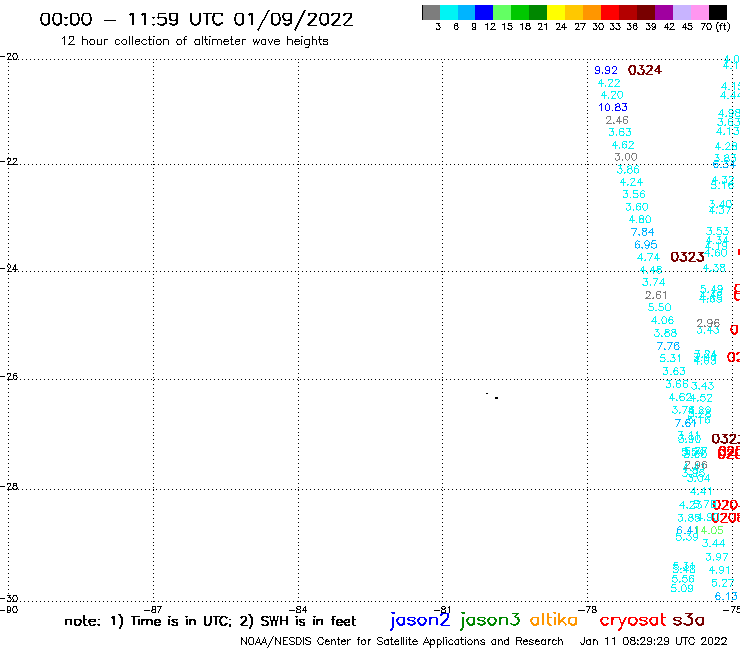Click the (ft) unit label in legend
Viewport: 740px width, 650px height.
pos(723,26)
